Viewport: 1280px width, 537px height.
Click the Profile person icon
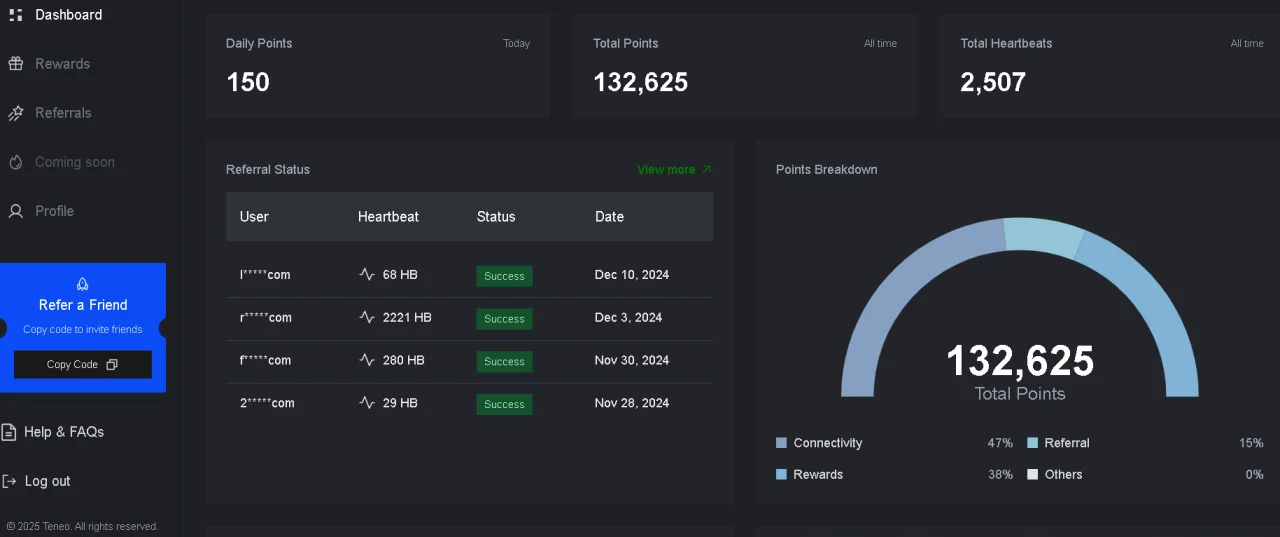(16, 211)
